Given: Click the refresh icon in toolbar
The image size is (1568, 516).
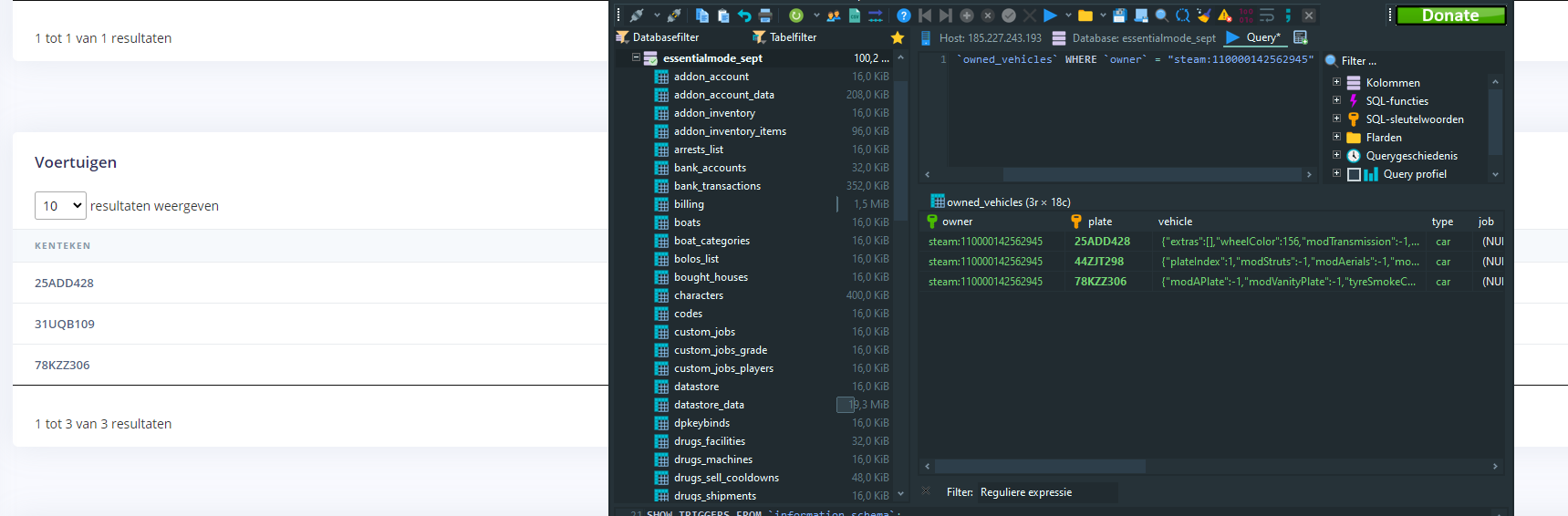Looking at the screenshot, I should click(x=796, y=15).
